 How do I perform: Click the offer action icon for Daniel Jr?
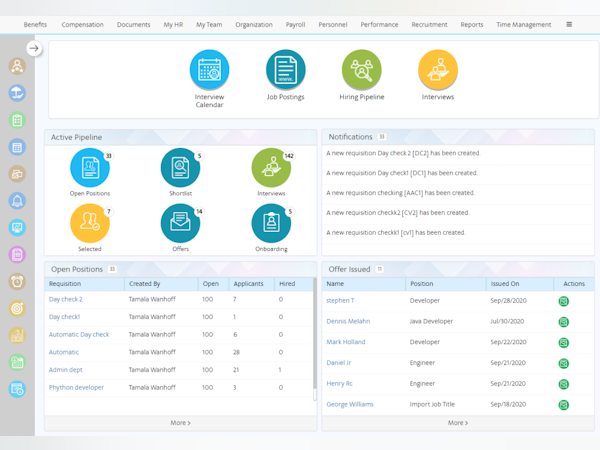coord(564,363)
